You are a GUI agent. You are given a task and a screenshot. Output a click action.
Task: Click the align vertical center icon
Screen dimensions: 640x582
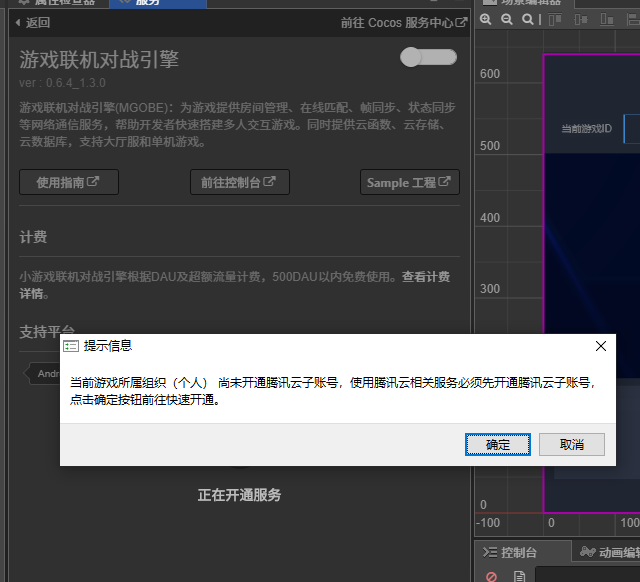pyautogui.click(x=580, y=19)
